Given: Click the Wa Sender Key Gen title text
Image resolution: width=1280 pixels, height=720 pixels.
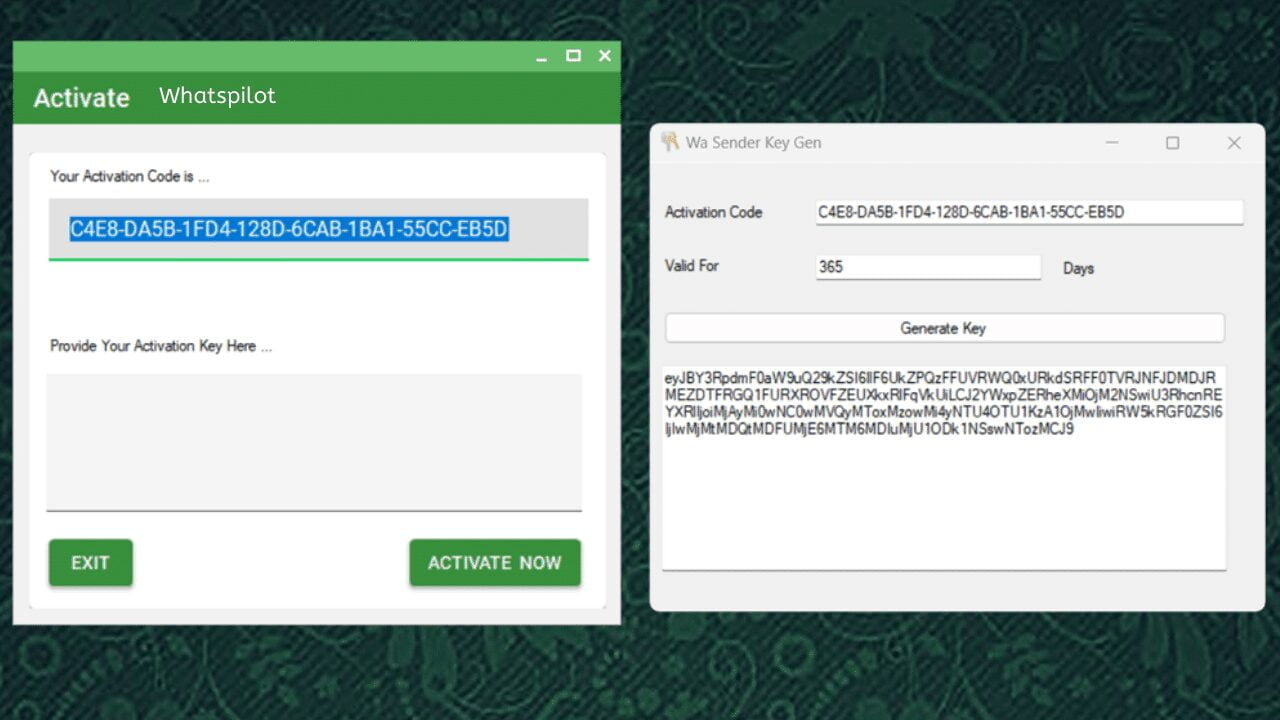Looking at the screenshot, I should [x=753, y=143].
